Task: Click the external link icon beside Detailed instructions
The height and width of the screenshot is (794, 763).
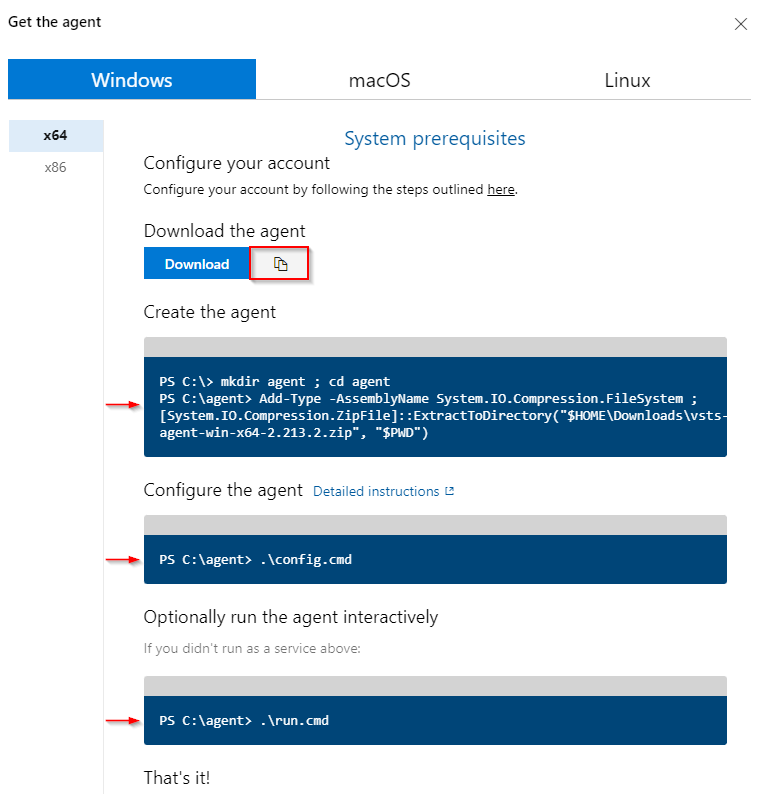Action: click(449, 491)
